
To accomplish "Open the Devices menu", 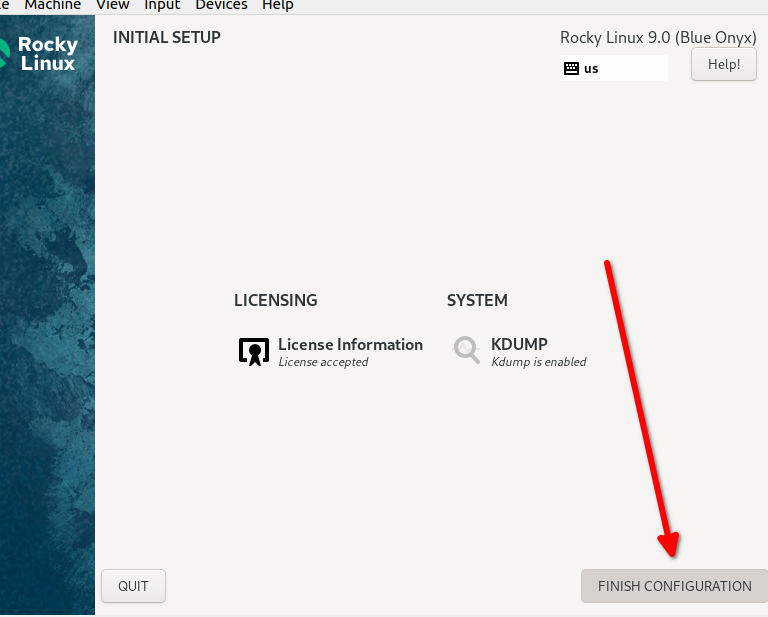I will (221, 5).
